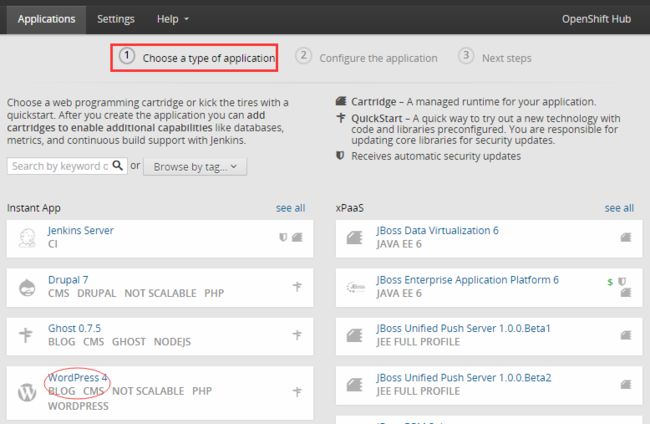Click the shield icon on JBoss EAP row
Viewport: 650px width, 424px height.
click(622, 281)
